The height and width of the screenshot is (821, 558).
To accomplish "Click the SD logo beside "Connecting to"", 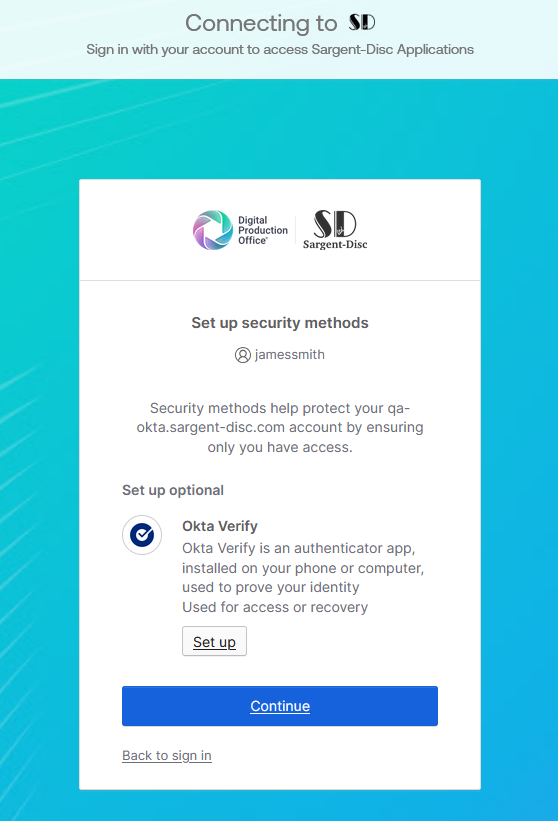I will pos(362,22).
